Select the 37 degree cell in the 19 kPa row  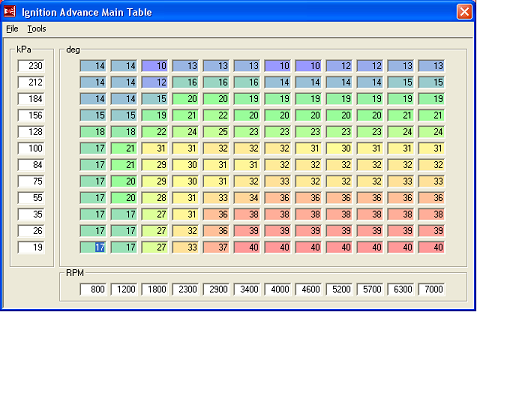[217, 247]
